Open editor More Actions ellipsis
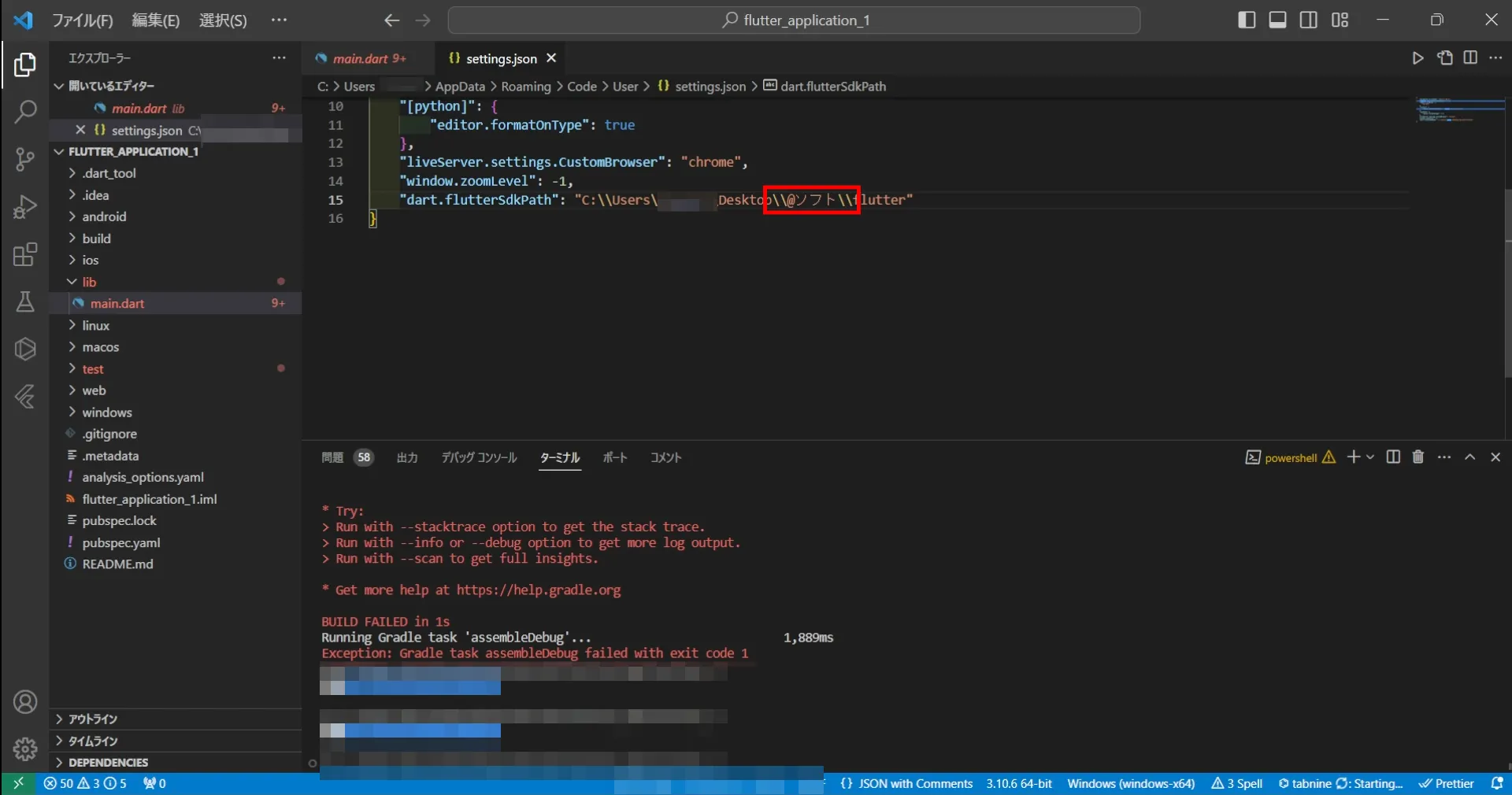This screenshot has height=795, width=1512. [1495, 58]
